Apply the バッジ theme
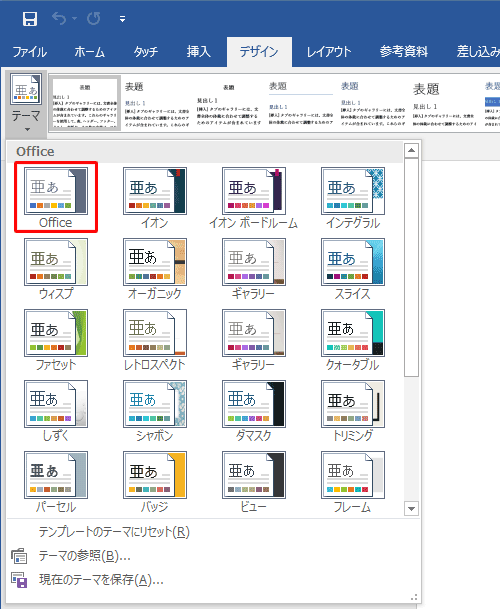The width and height of the screenshot is (500, 609). (x=155, y=482)
